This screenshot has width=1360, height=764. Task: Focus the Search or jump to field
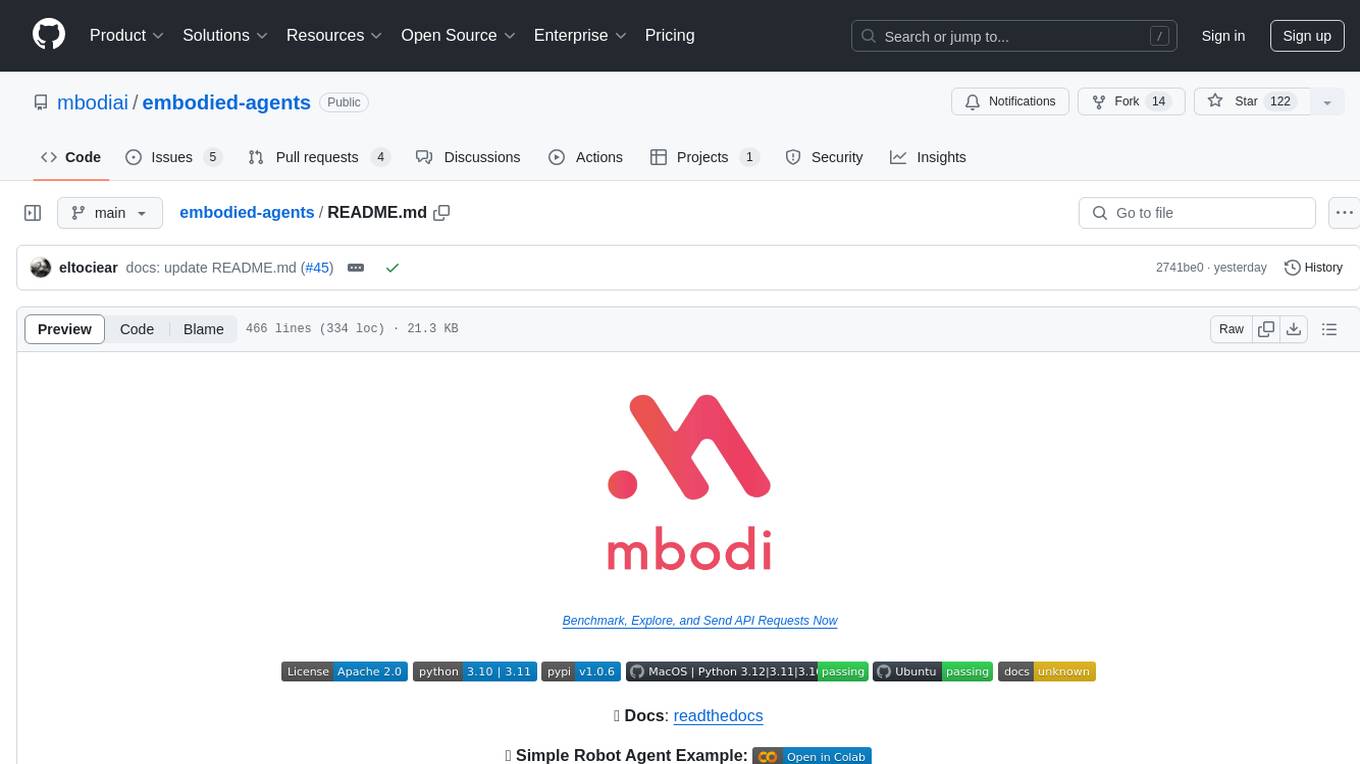pos(1014,36)
